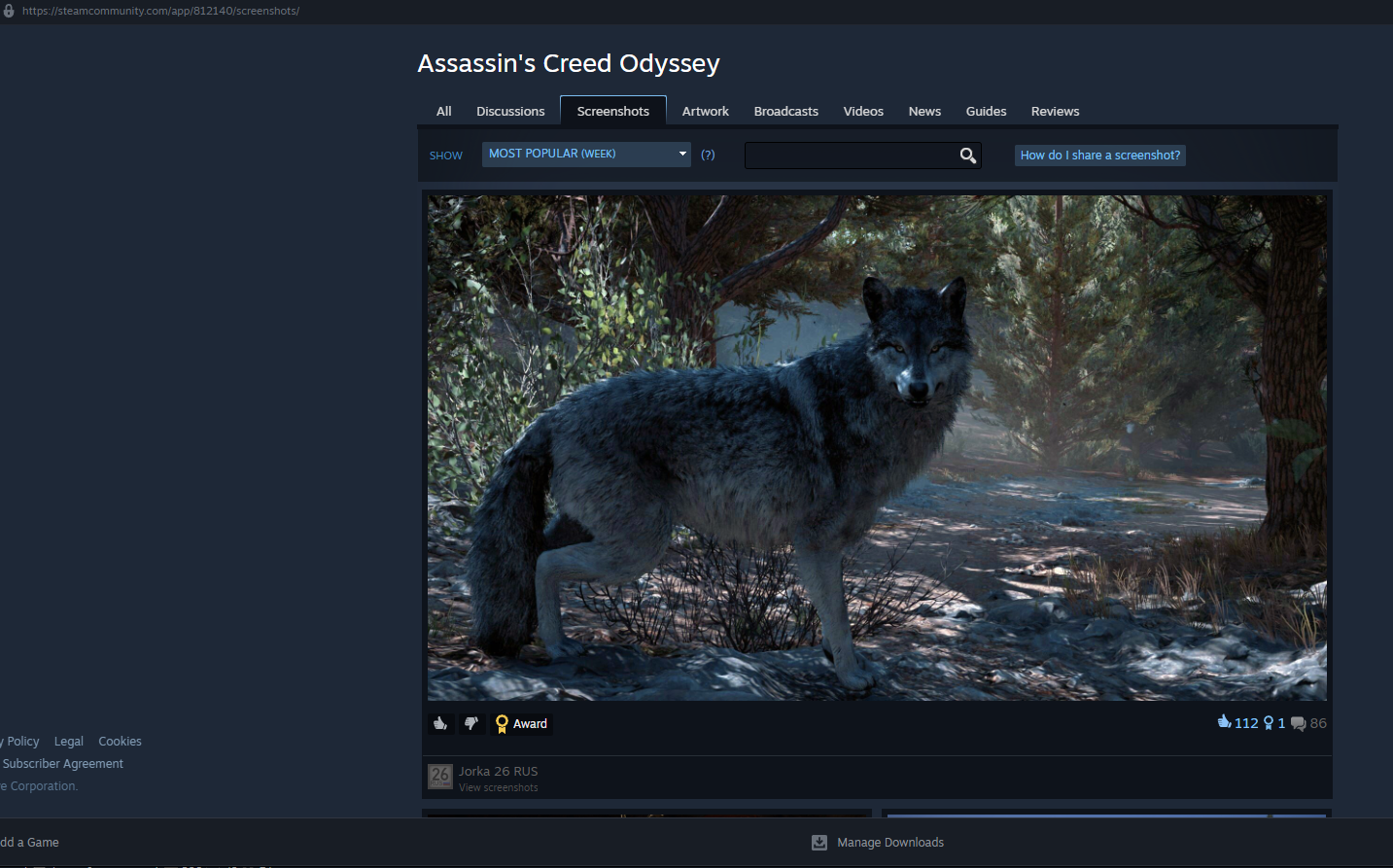This screenshot has height=868, width=1393.
Task: Open the wolf screenshot thumbnail
Action: pyautogui.click(x=877, y=448)
